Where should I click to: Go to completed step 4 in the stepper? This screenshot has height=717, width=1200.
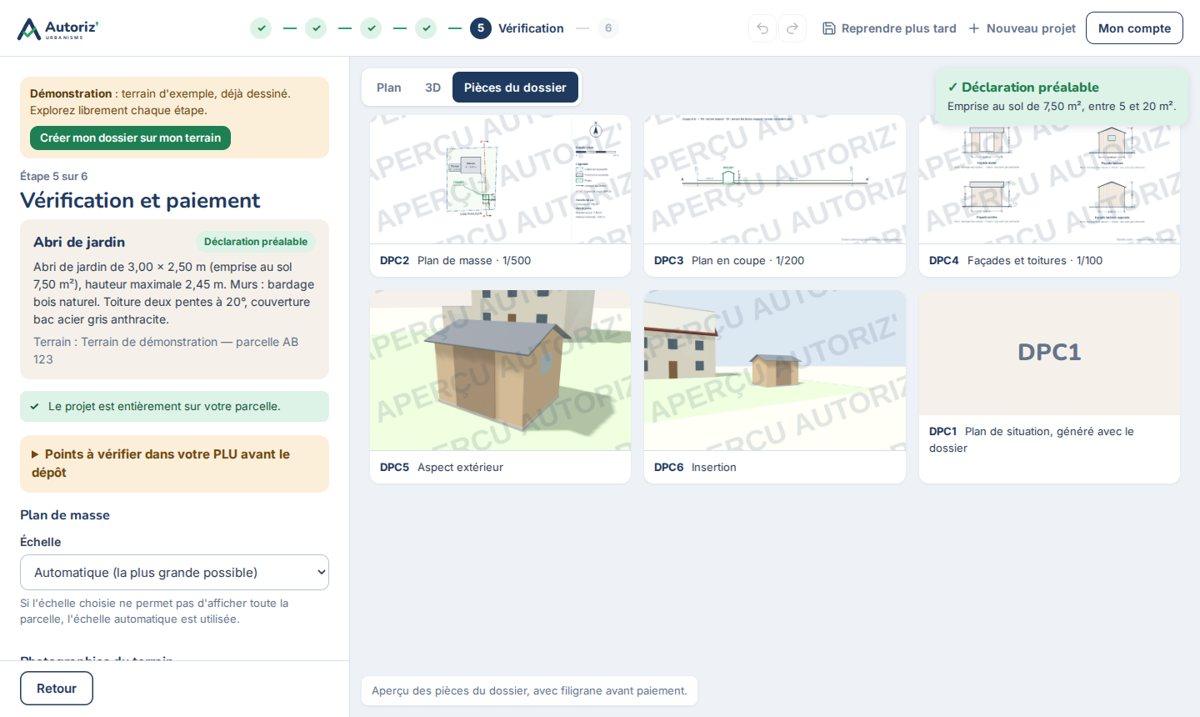[x=426, y=28]
